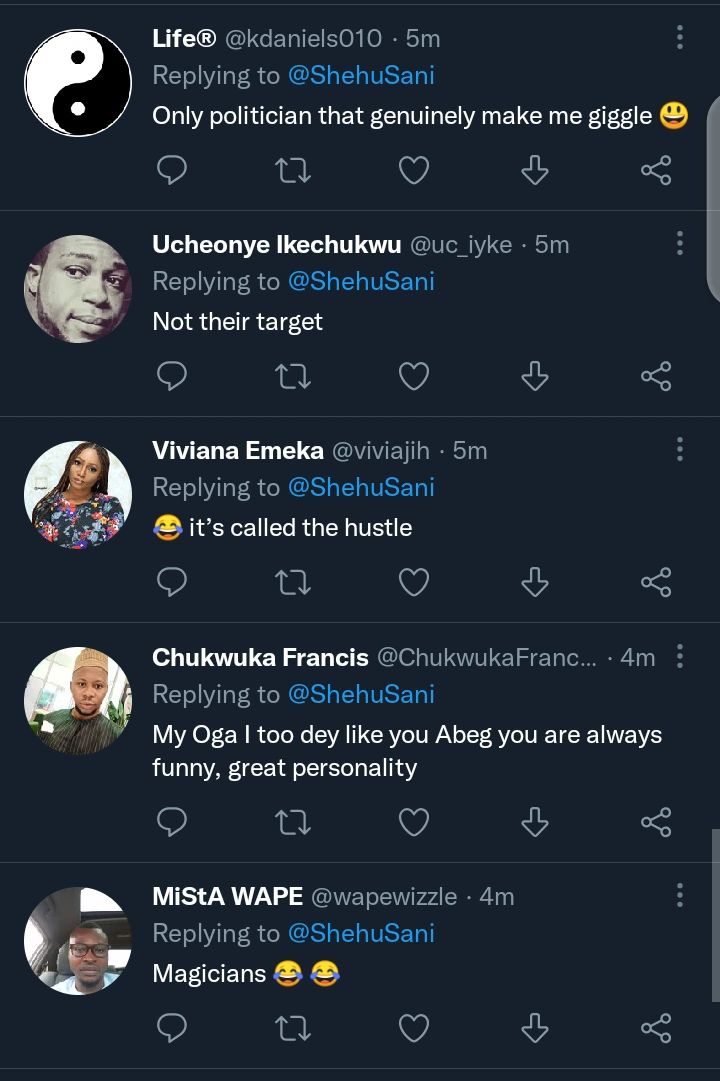Like Viviana Emeka's 'the hustle' tweet

click(x=414, y=582)
